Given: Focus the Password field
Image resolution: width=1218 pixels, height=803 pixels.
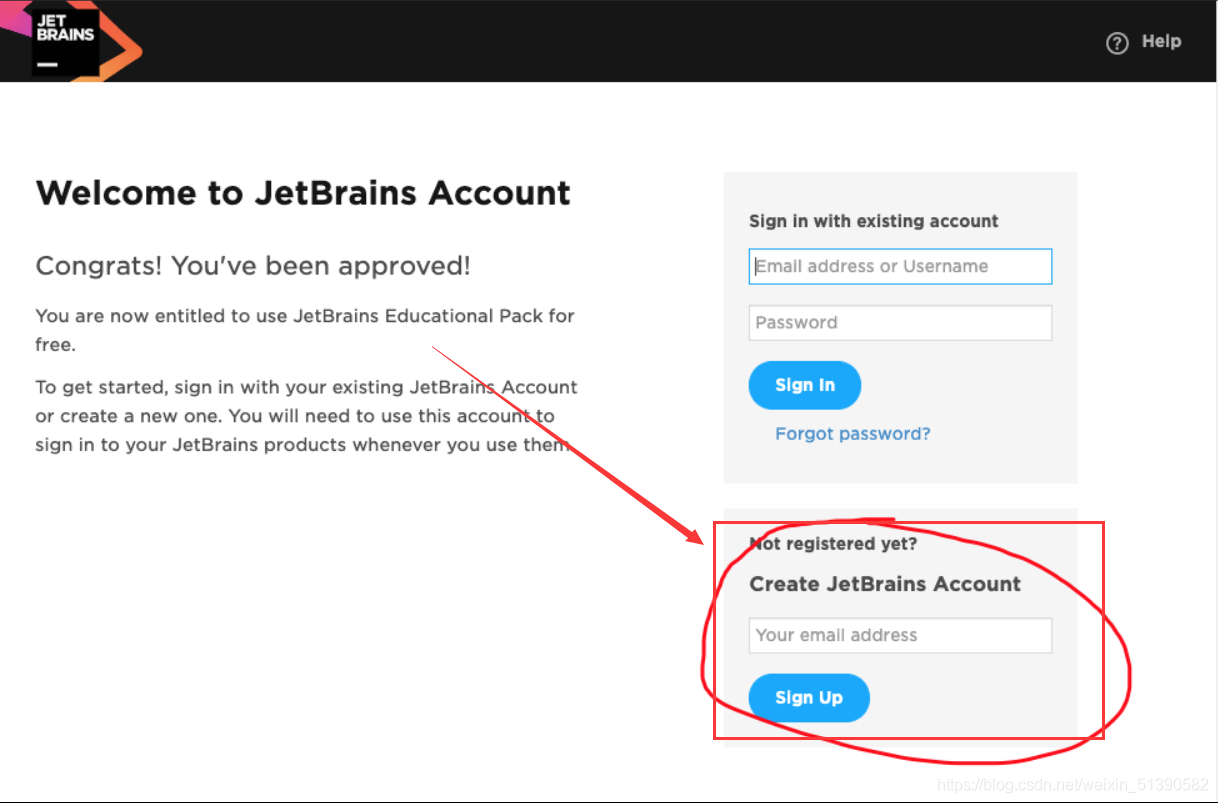Looking at the screenshot, I should pos(900,323).
